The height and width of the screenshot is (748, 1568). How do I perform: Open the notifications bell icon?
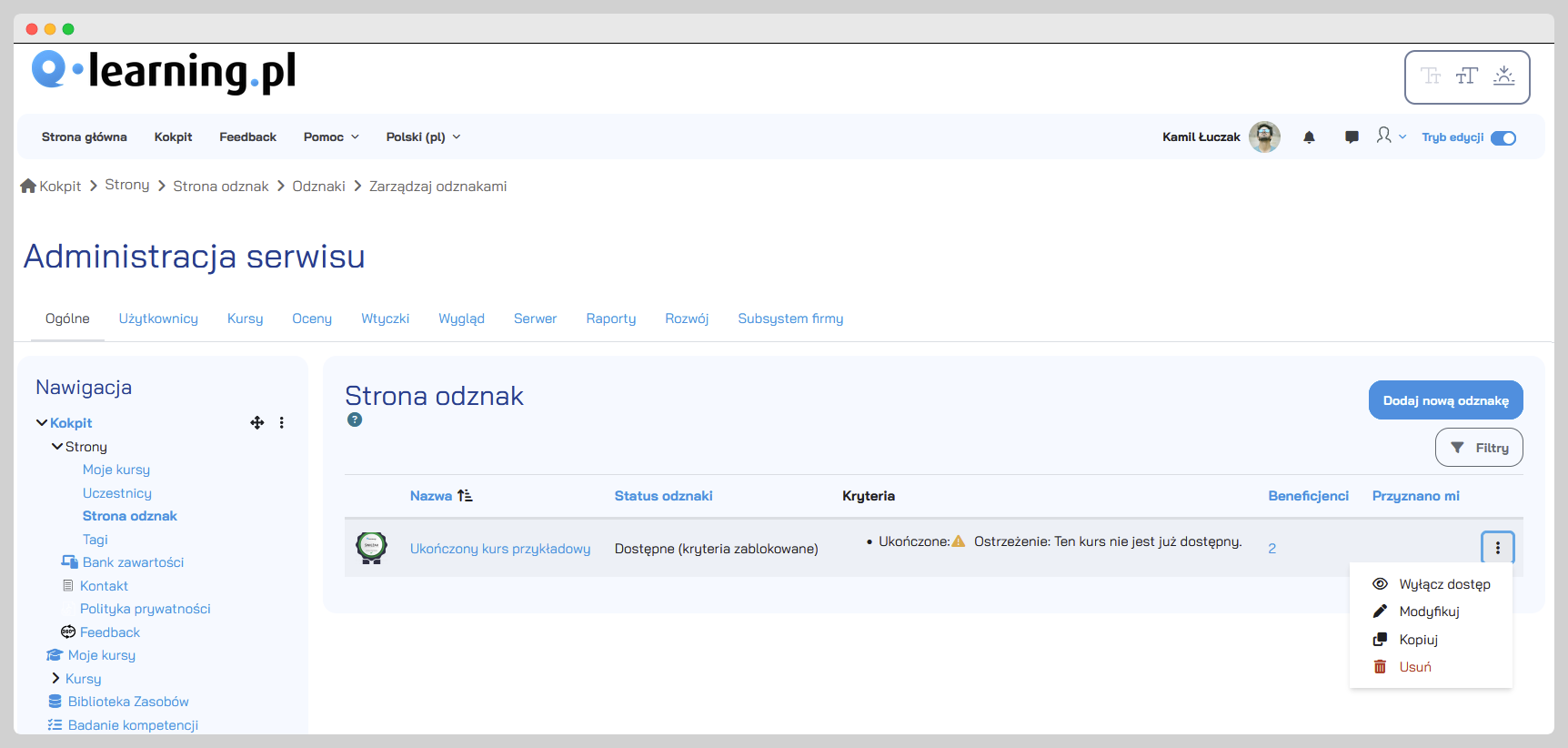(x=1309, y=137)
